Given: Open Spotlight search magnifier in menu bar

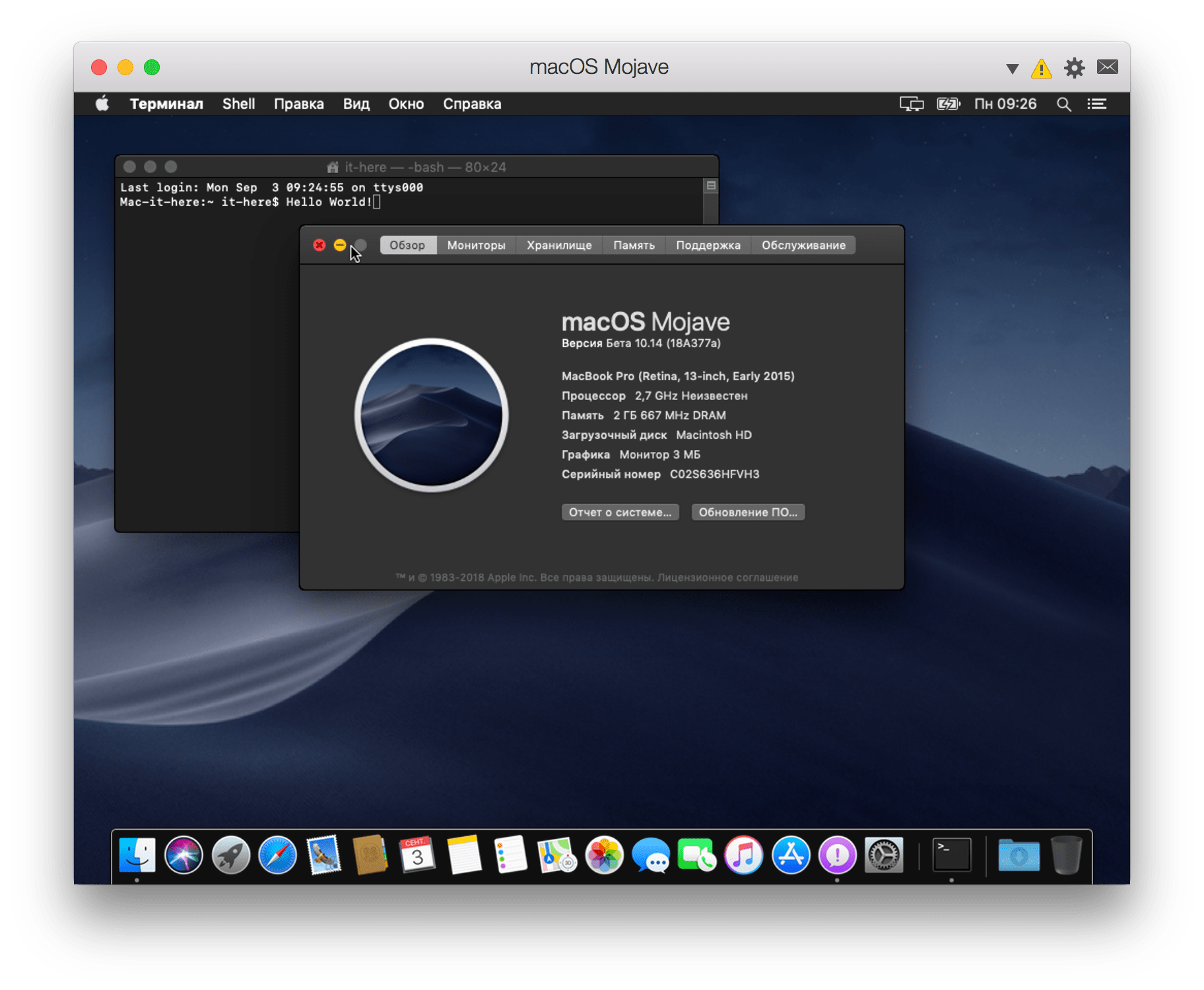Looking at the screenshot, I should (1063, 104).
